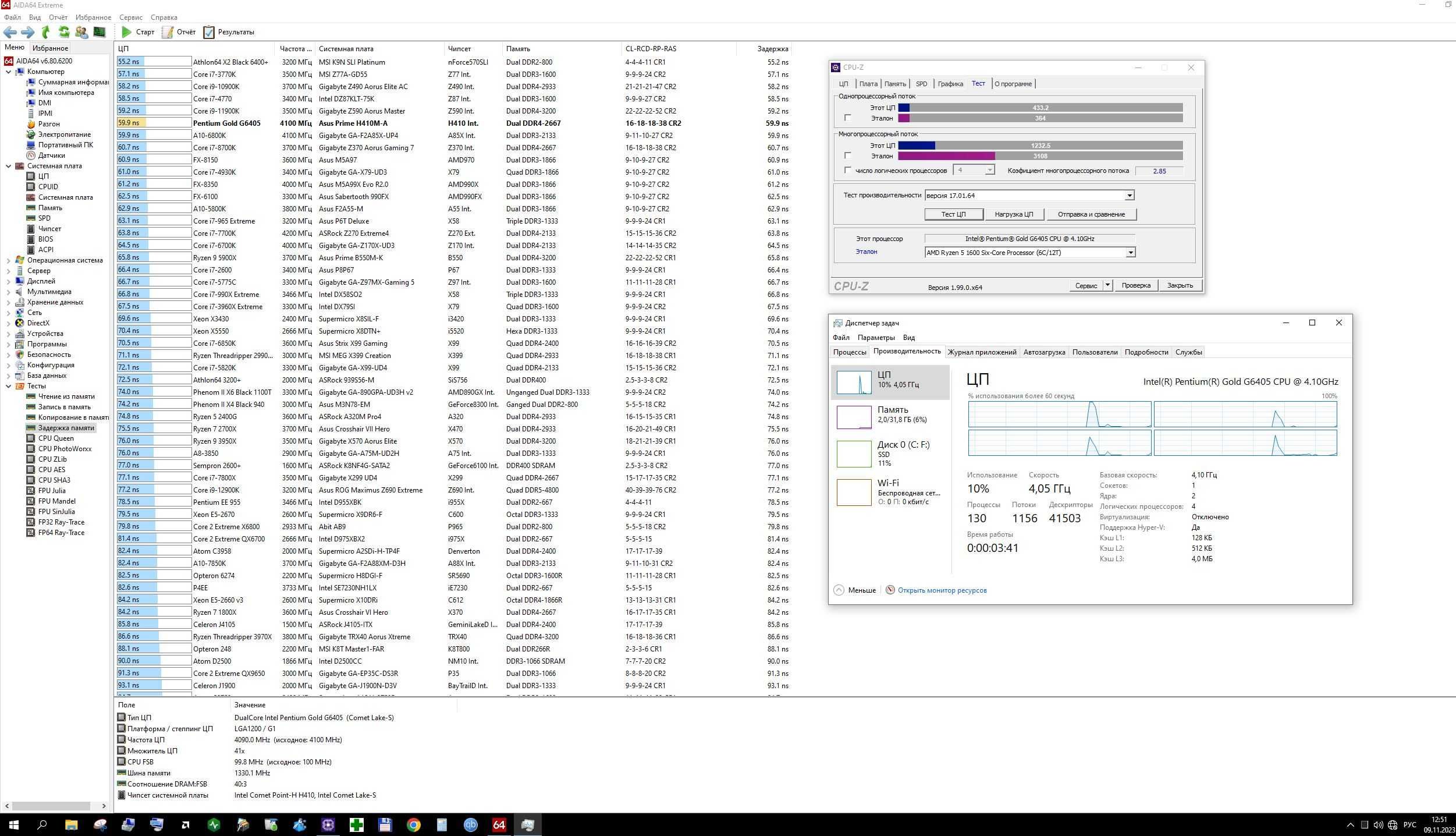Click the qBittorrent taskbar icon
Screen dimensions: 1456x836
470,825
